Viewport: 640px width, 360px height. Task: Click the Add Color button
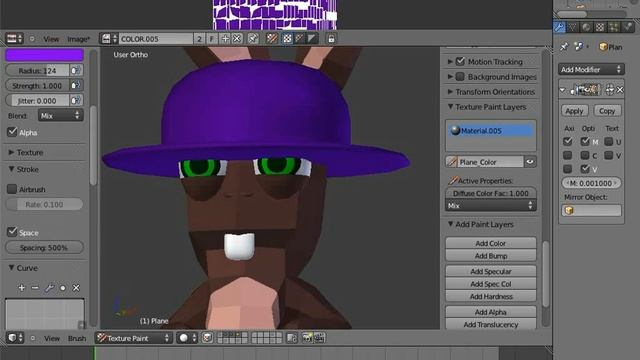pos(491,243)
